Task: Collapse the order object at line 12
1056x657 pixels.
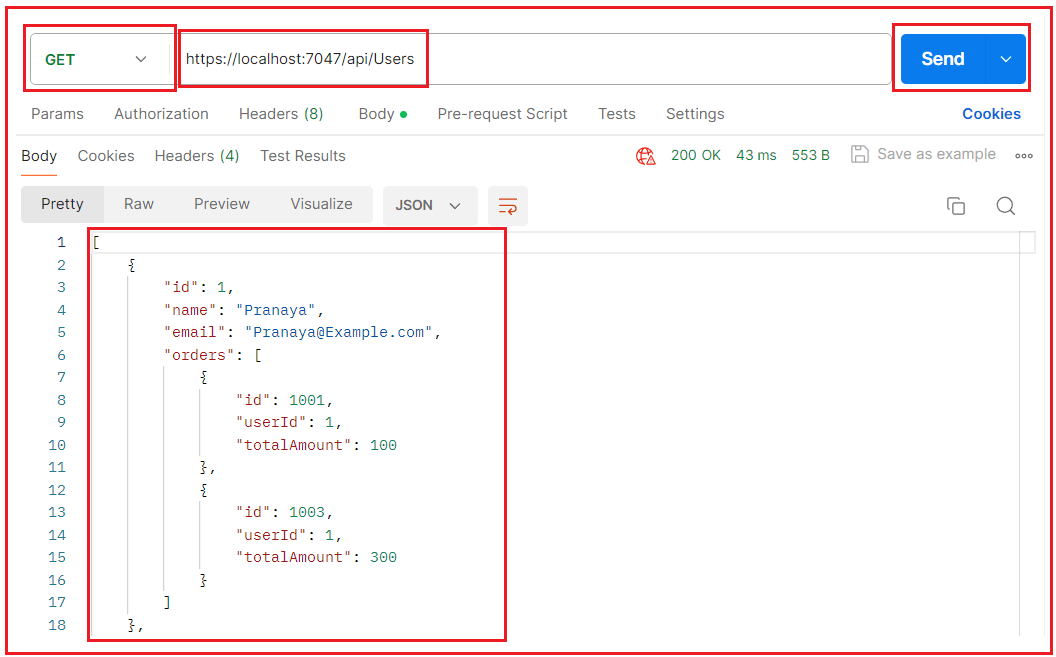Action: click(x=203, y=490)
